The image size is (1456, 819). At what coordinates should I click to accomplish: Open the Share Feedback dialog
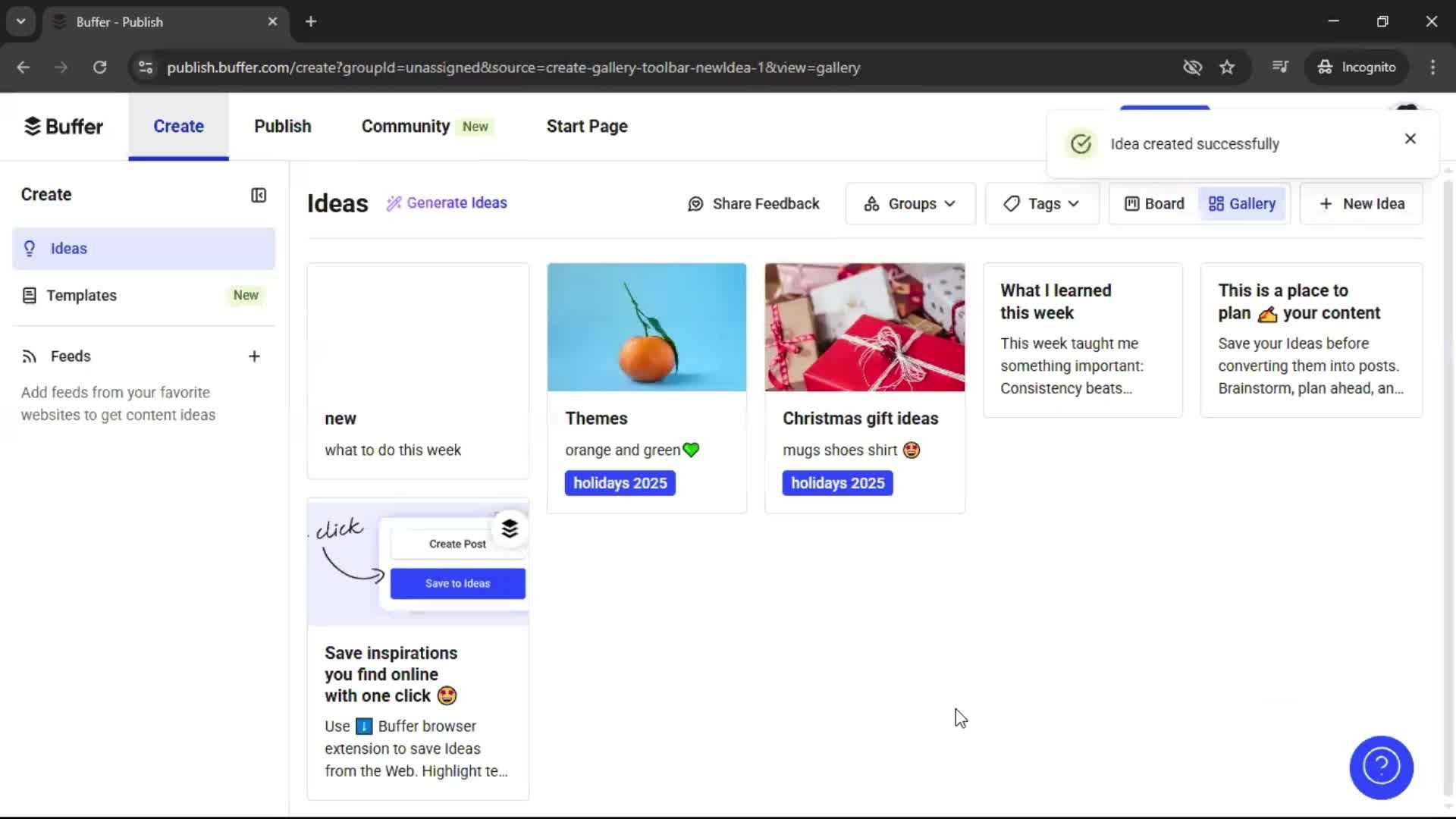pos(755,203)
